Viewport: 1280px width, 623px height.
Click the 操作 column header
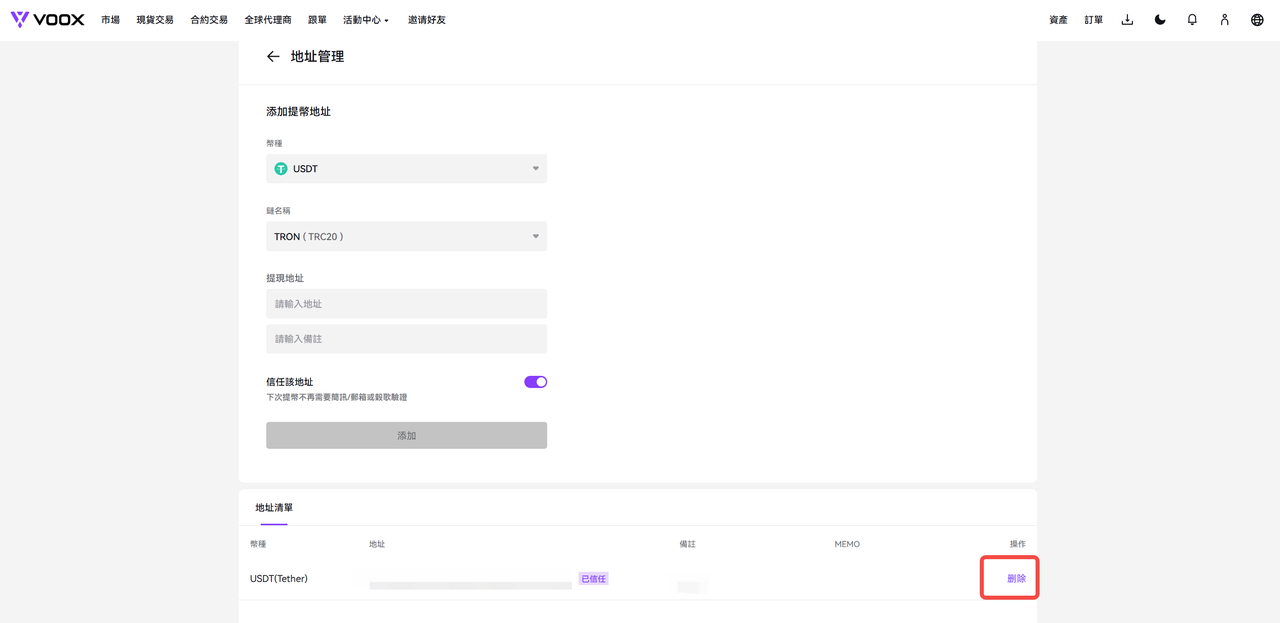click(1018, 544)
